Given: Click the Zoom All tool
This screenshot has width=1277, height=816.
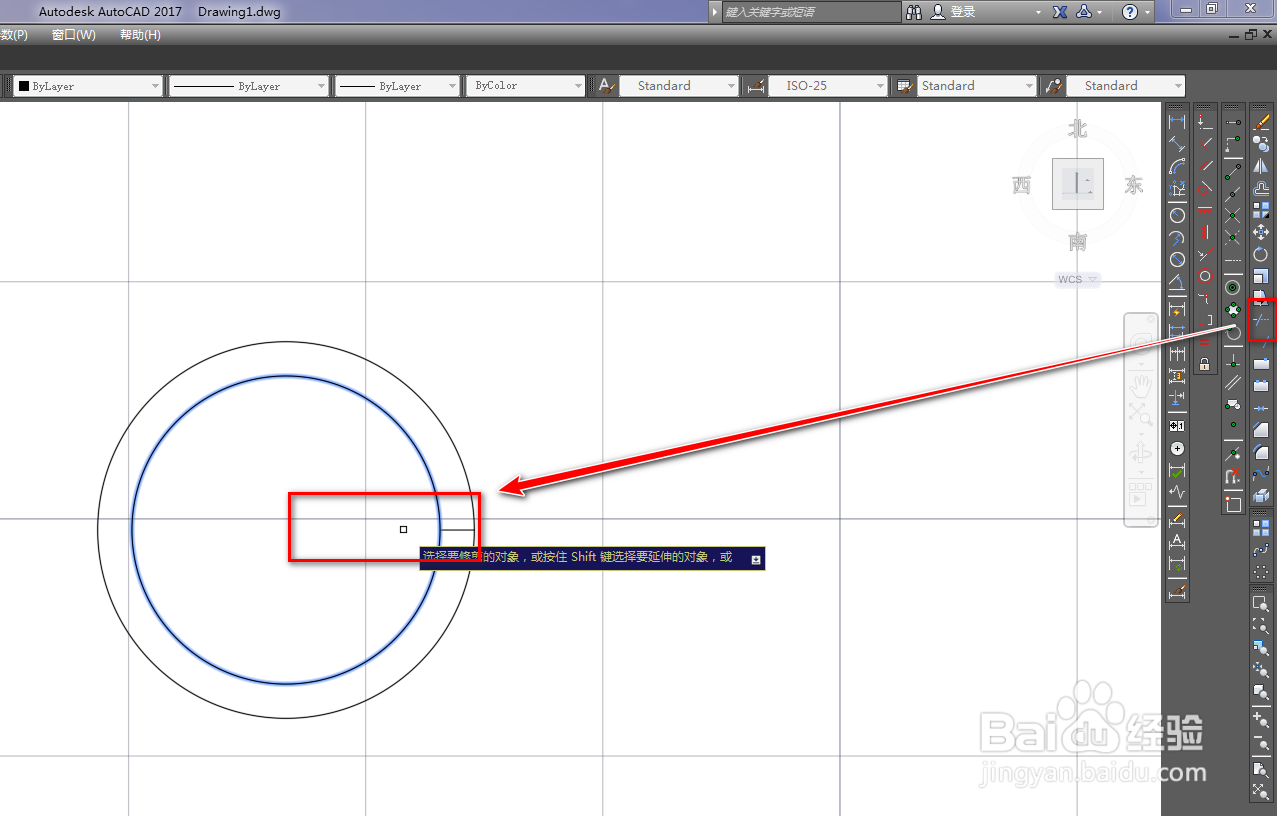Looking at the screenshot, I should 1261,769.
